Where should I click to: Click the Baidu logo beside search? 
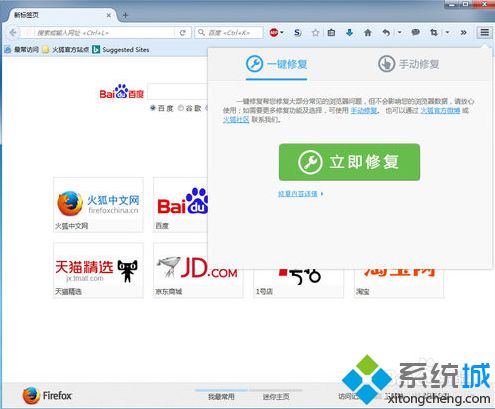coord(121,92)
